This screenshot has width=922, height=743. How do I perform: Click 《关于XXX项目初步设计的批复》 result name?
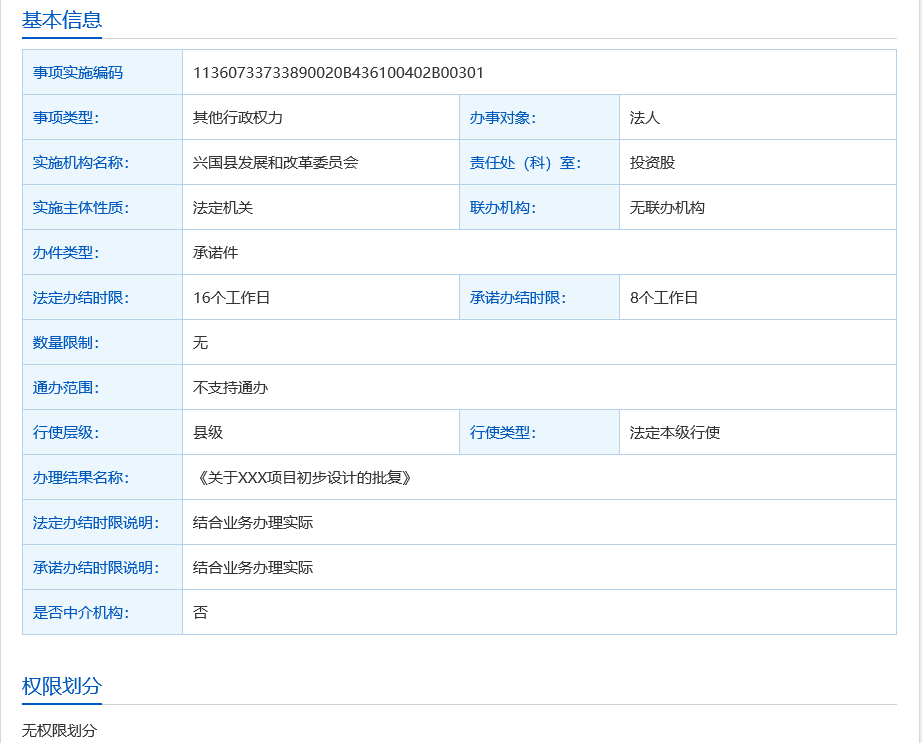304,477
